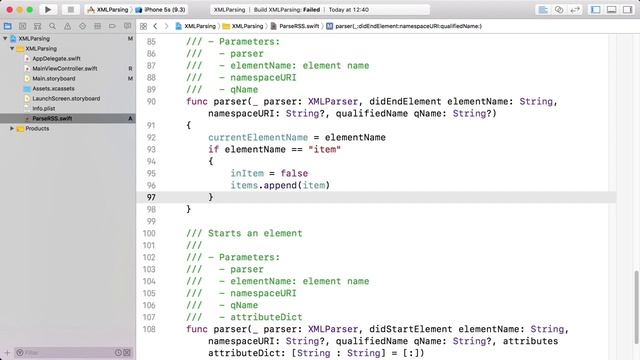Open the related items grid menu
This screenshot has height=360, width=640.
pos(143,26)
